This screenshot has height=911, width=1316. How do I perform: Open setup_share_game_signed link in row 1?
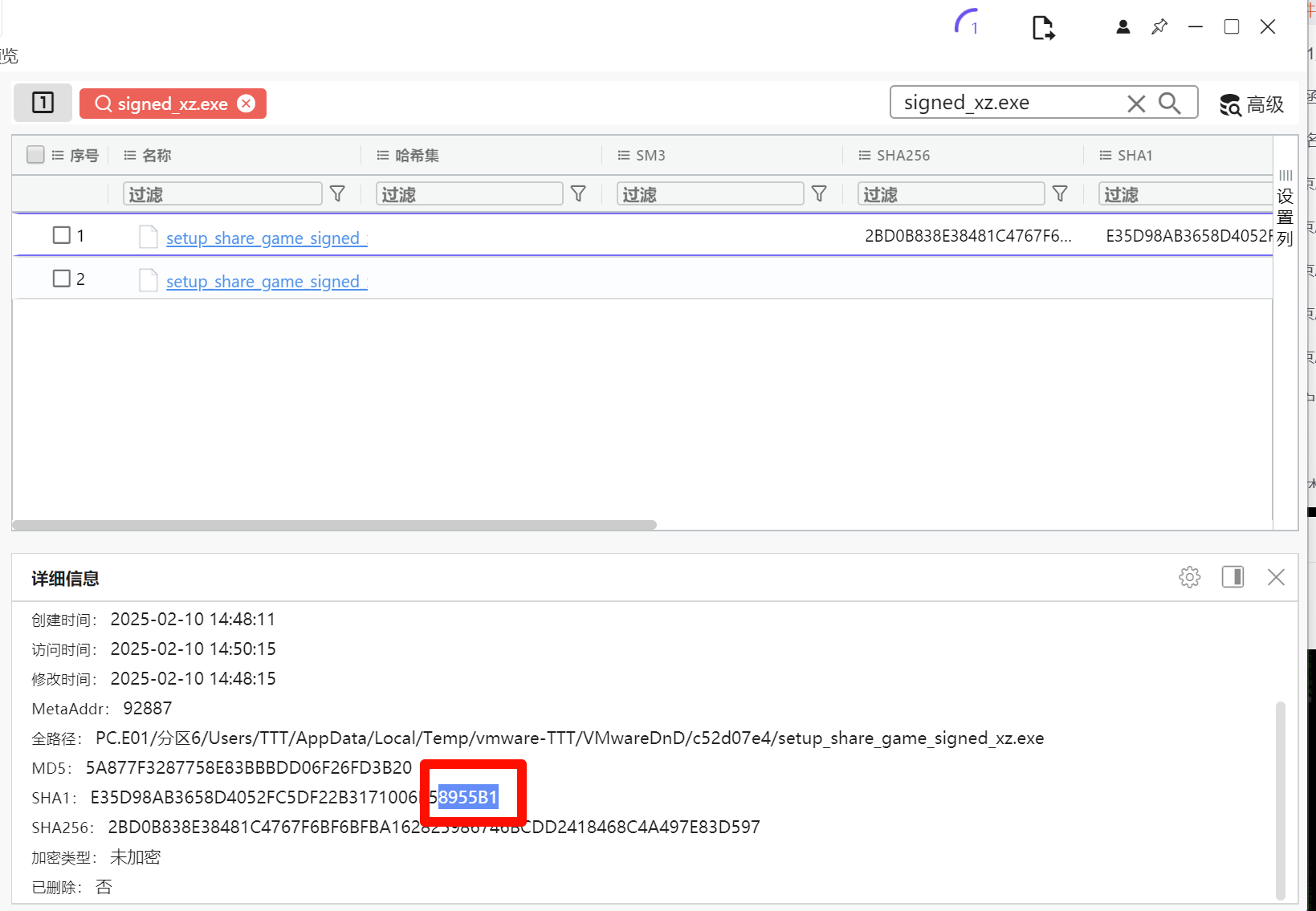267,238
